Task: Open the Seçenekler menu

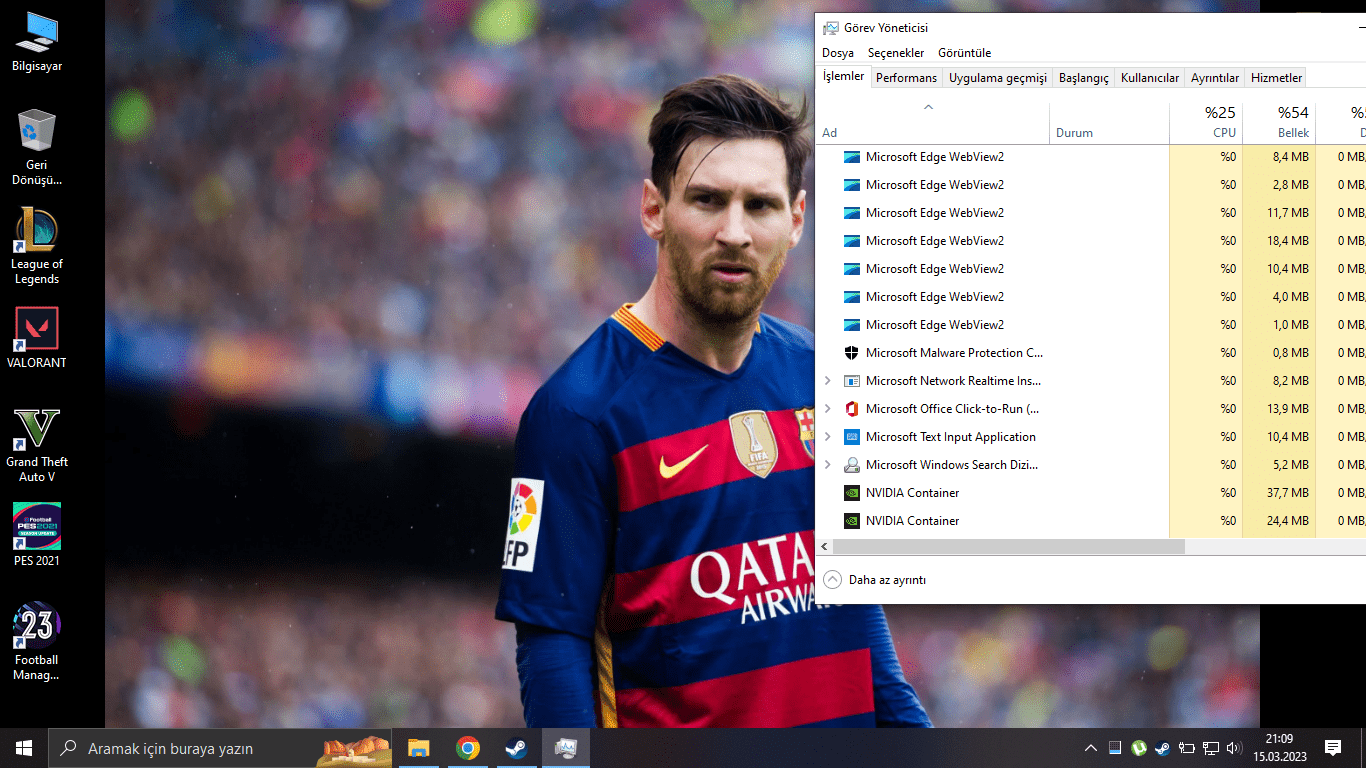Action: (896, 53)
